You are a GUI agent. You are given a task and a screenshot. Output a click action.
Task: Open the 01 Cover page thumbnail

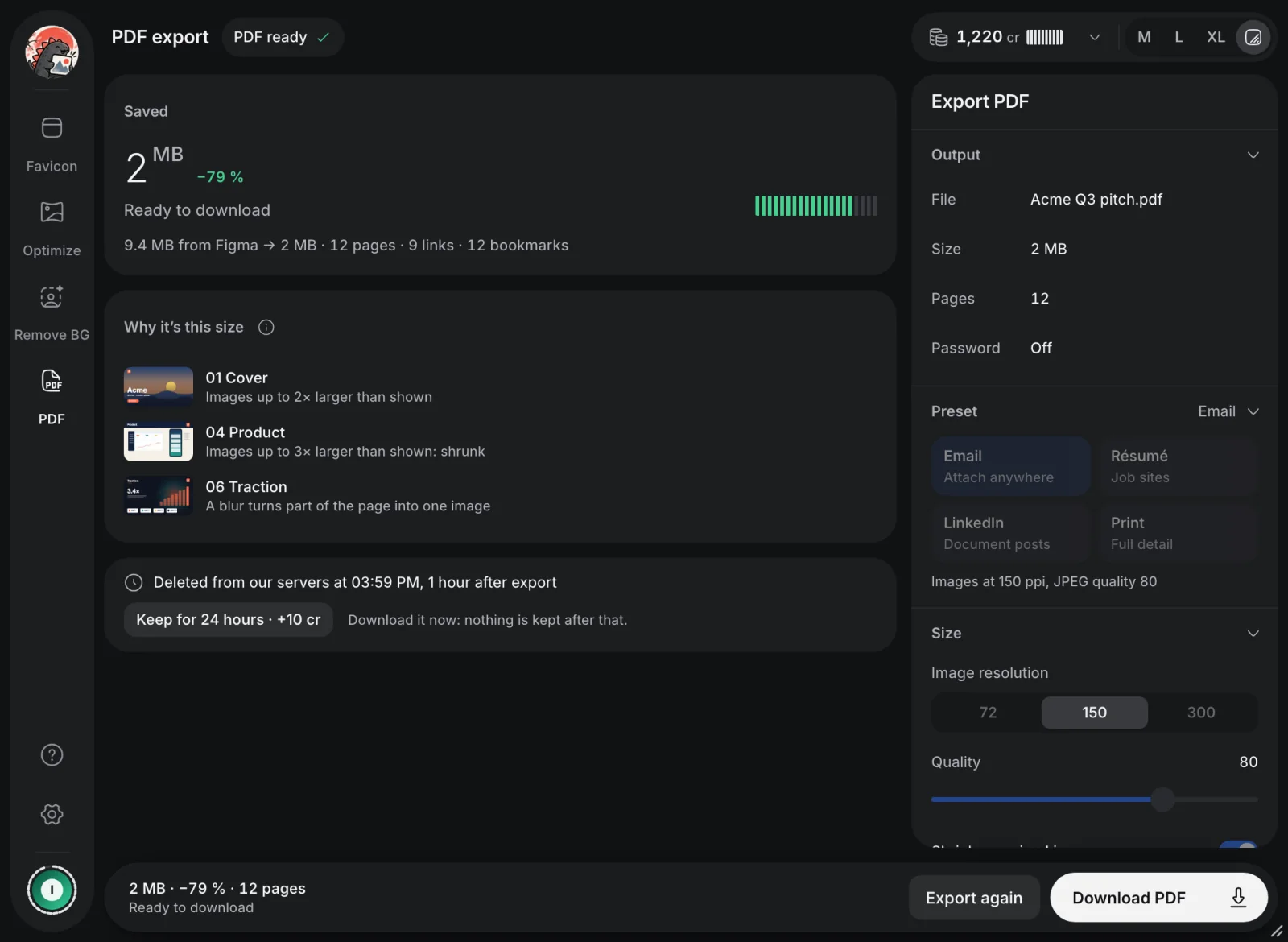coord(159,386)
